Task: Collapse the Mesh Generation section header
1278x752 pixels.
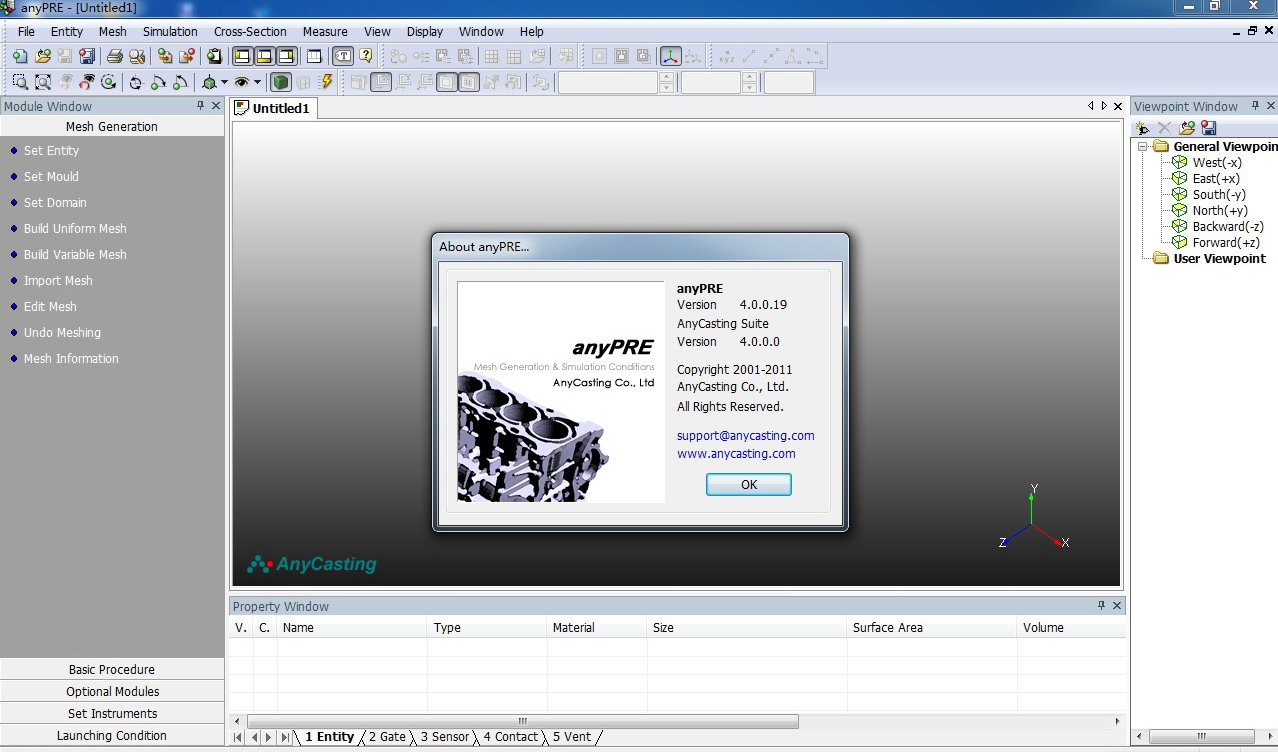Action: pos(112,127)
